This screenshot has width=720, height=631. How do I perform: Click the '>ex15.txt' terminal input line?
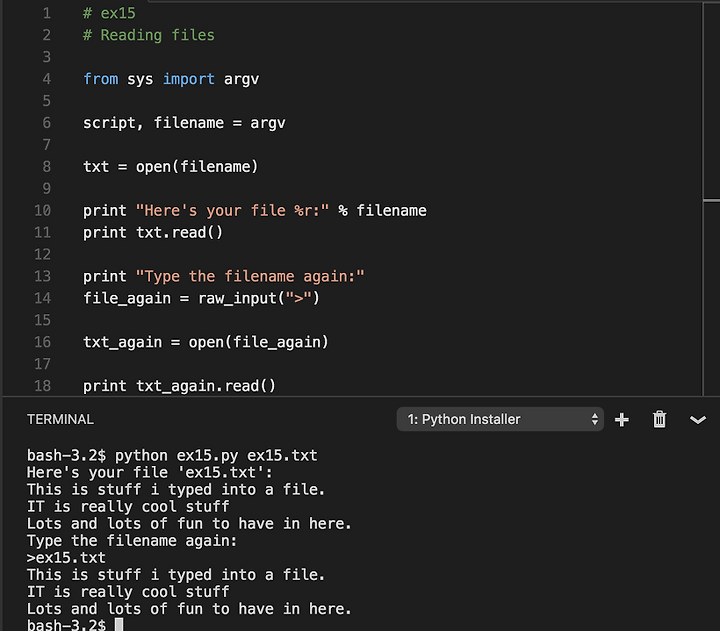pos(66,558)
